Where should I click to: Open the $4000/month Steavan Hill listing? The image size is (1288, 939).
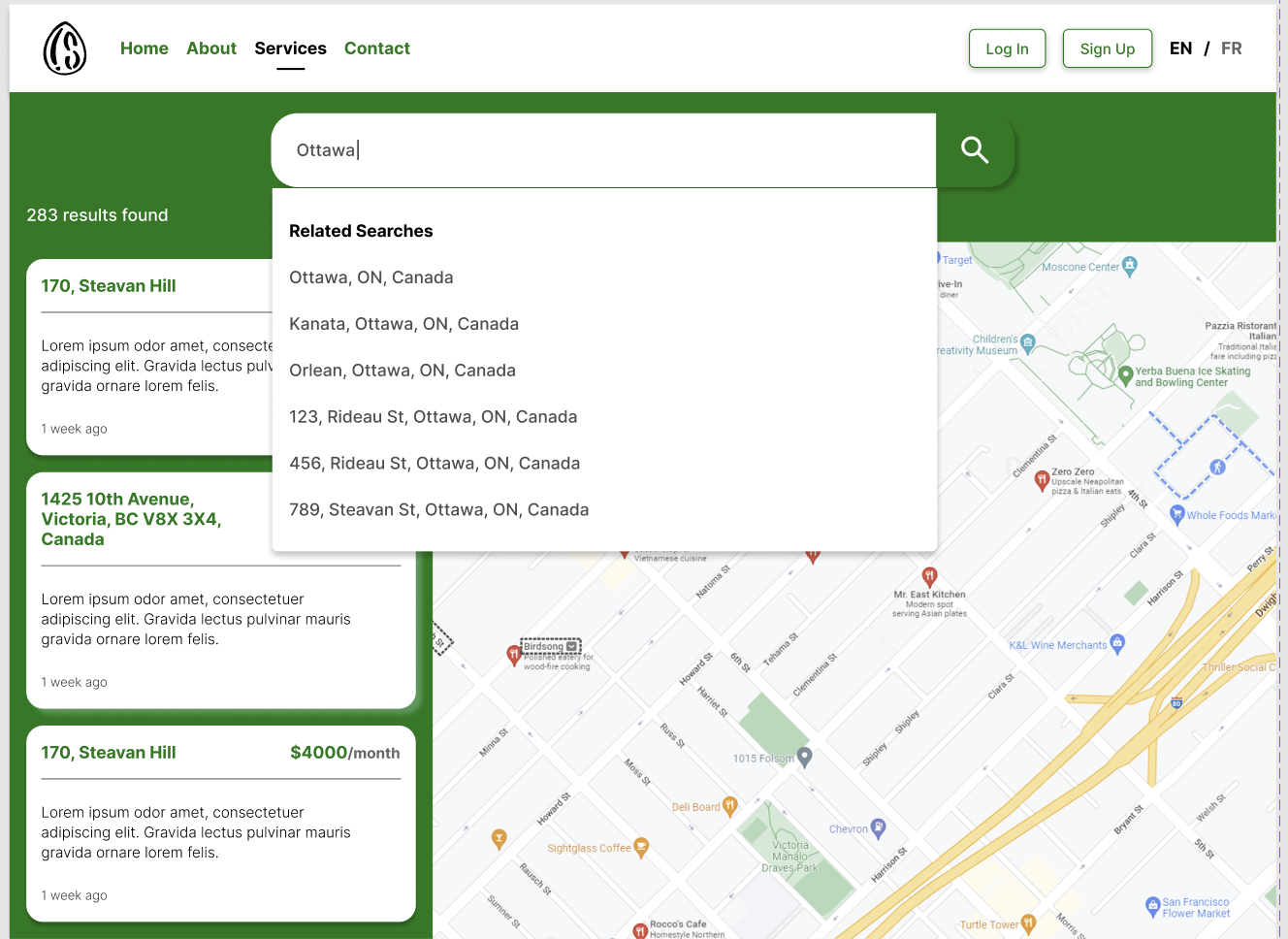pyautogui.click(x=221, y=824)
